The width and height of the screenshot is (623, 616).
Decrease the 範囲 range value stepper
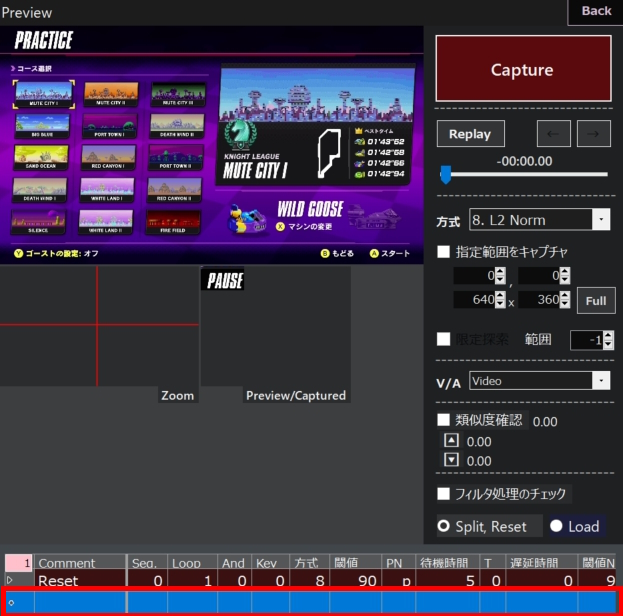point(608,345)
